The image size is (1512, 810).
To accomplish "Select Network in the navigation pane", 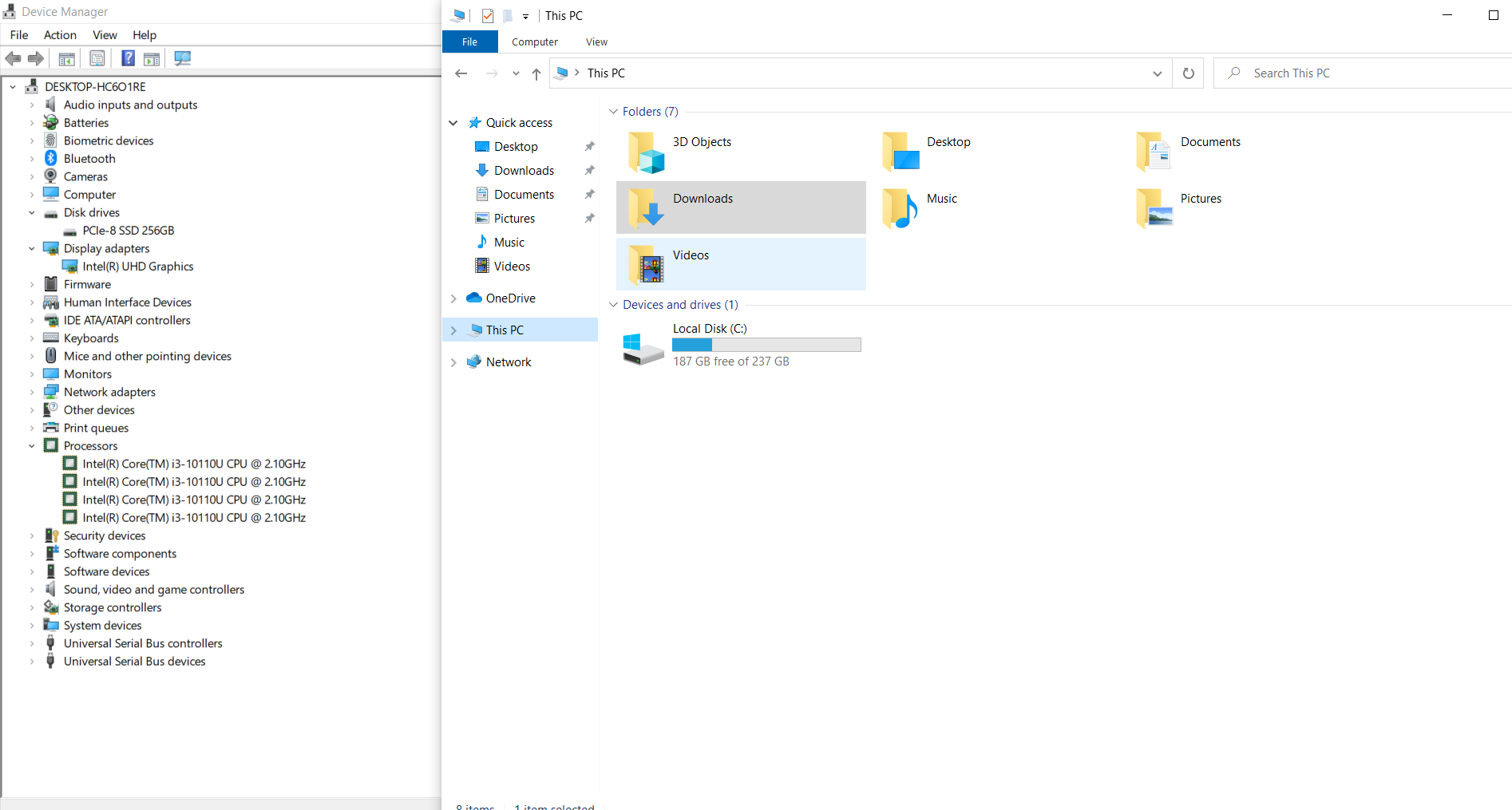I will [508, 362].
